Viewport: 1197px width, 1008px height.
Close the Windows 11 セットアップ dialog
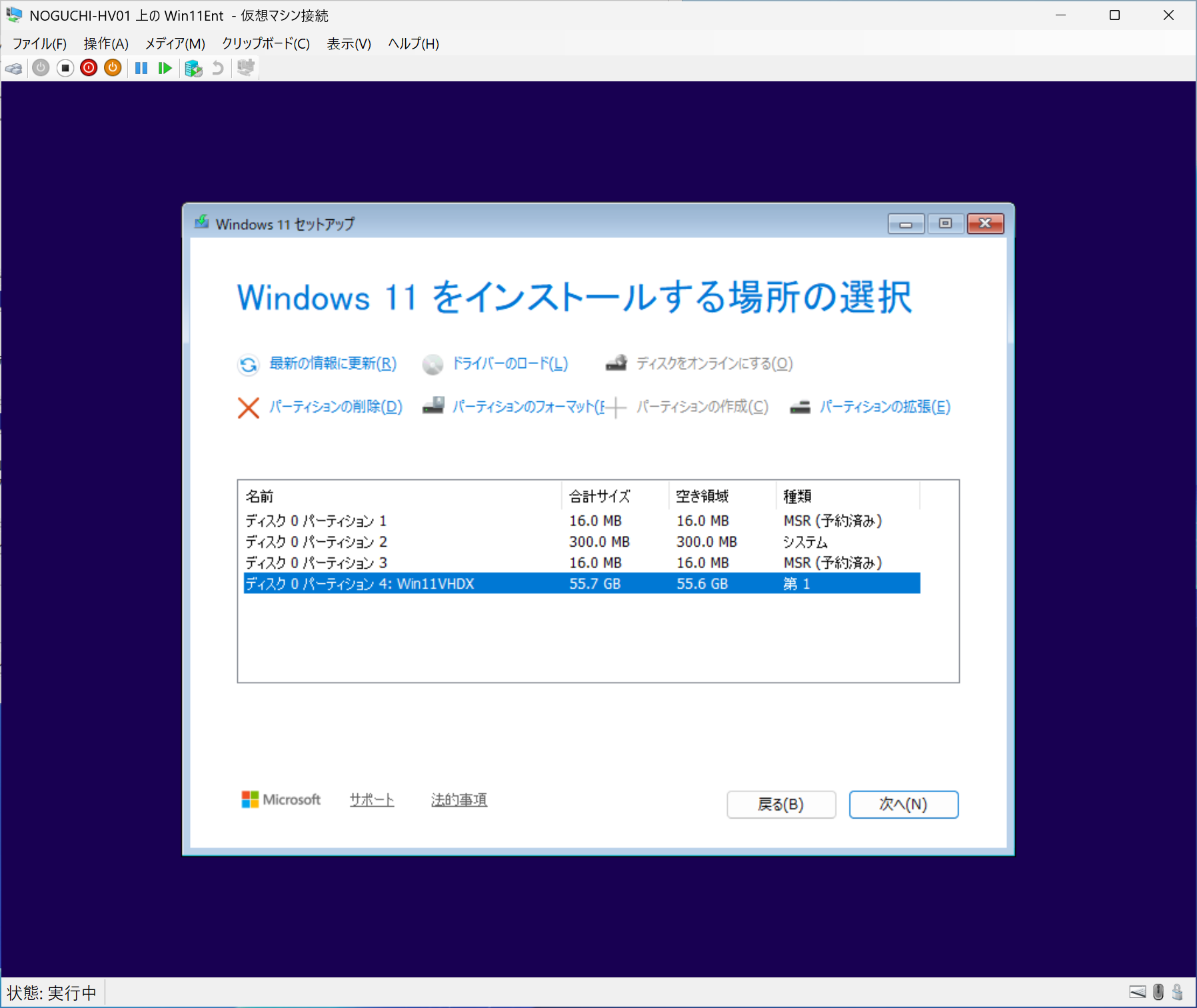[986, 224]
